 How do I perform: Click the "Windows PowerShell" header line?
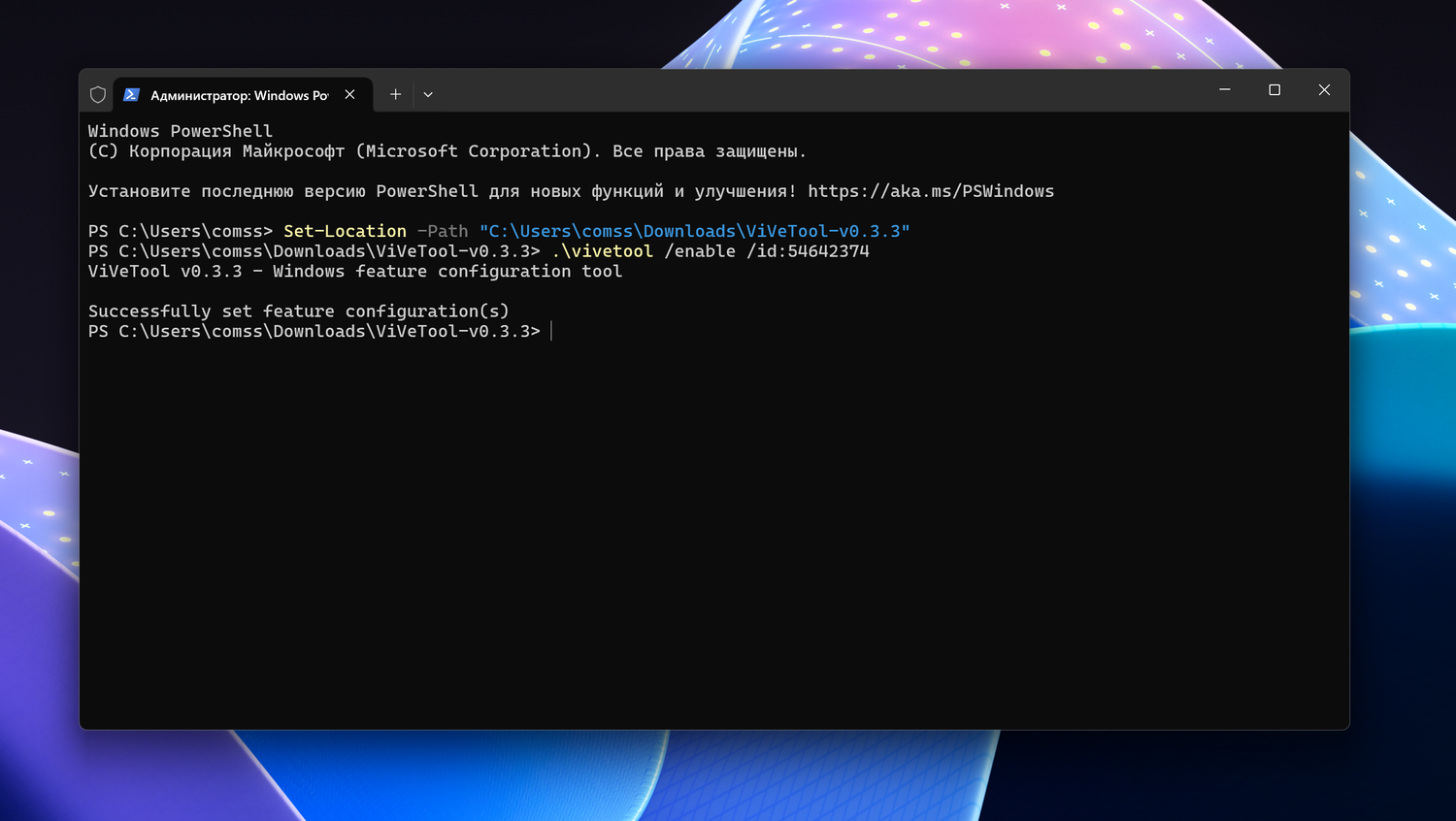pos(181,131)
